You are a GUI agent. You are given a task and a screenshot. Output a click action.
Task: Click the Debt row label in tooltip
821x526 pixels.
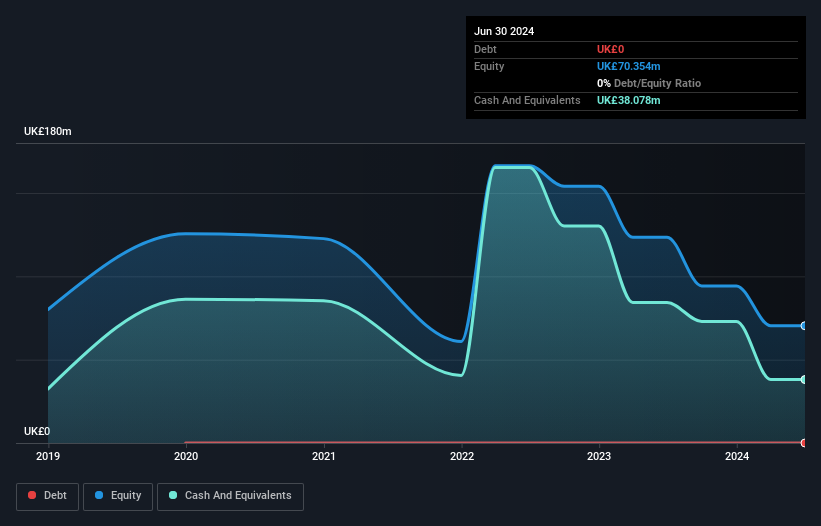(485, 49)
